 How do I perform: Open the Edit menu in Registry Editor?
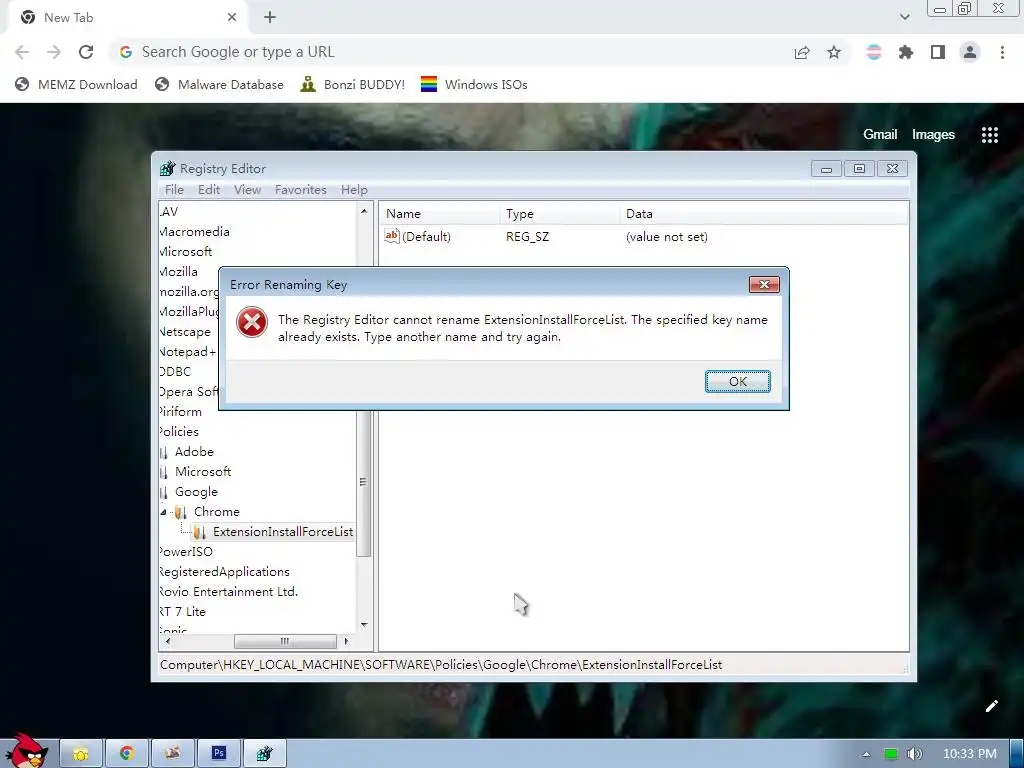click(x=209, y=189)
